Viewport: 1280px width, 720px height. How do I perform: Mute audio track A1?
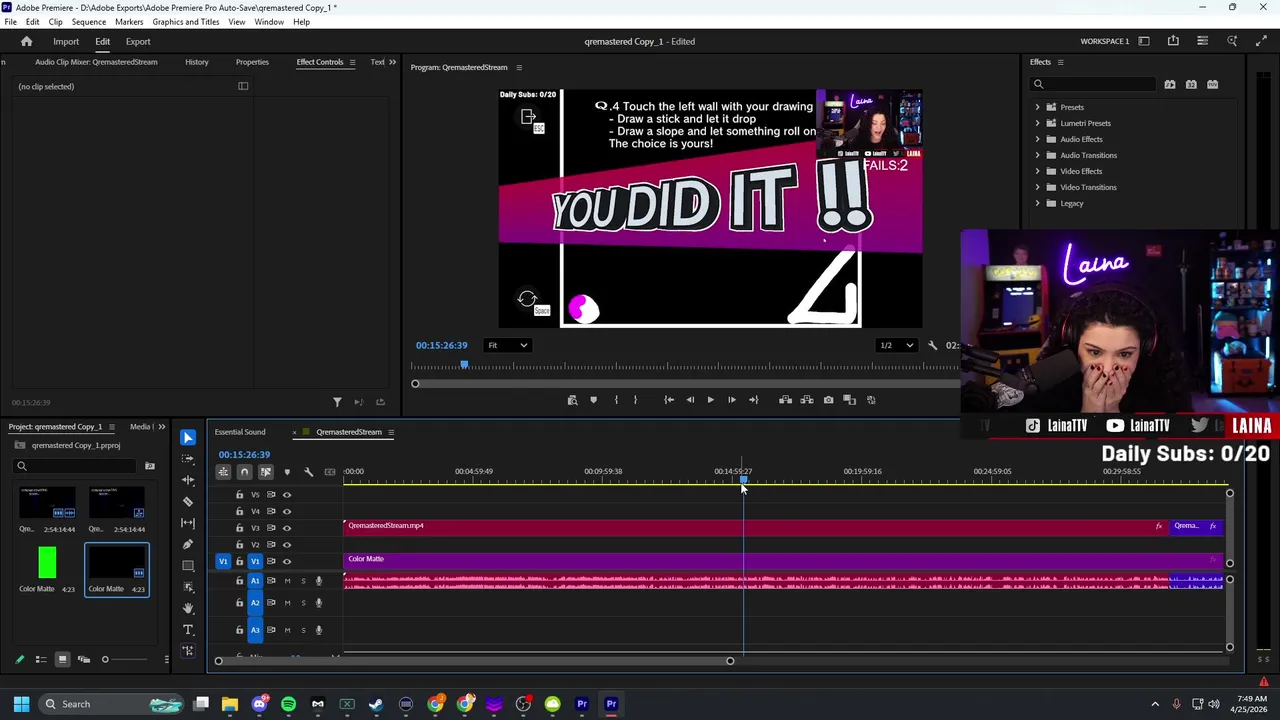coord(287,581)
